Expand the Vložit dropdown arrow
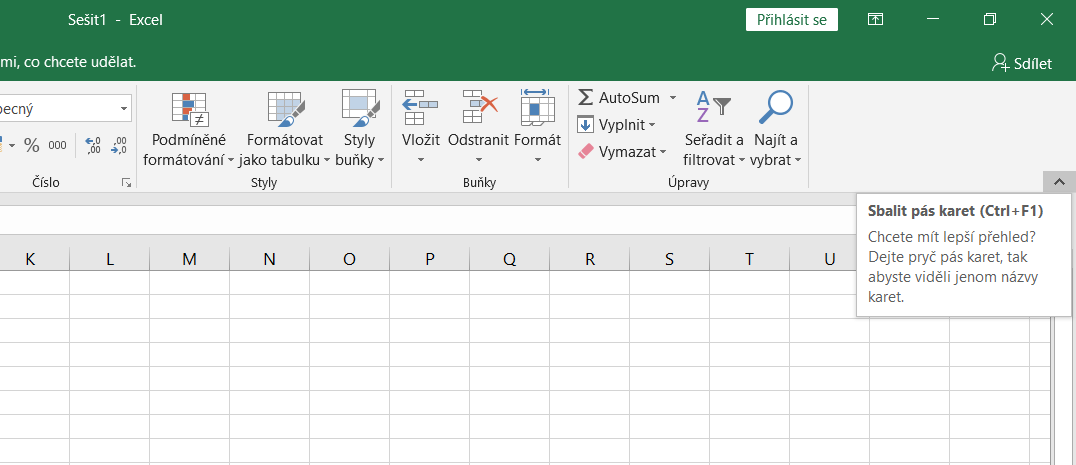 pyautogui.click(x=421, y=160)
